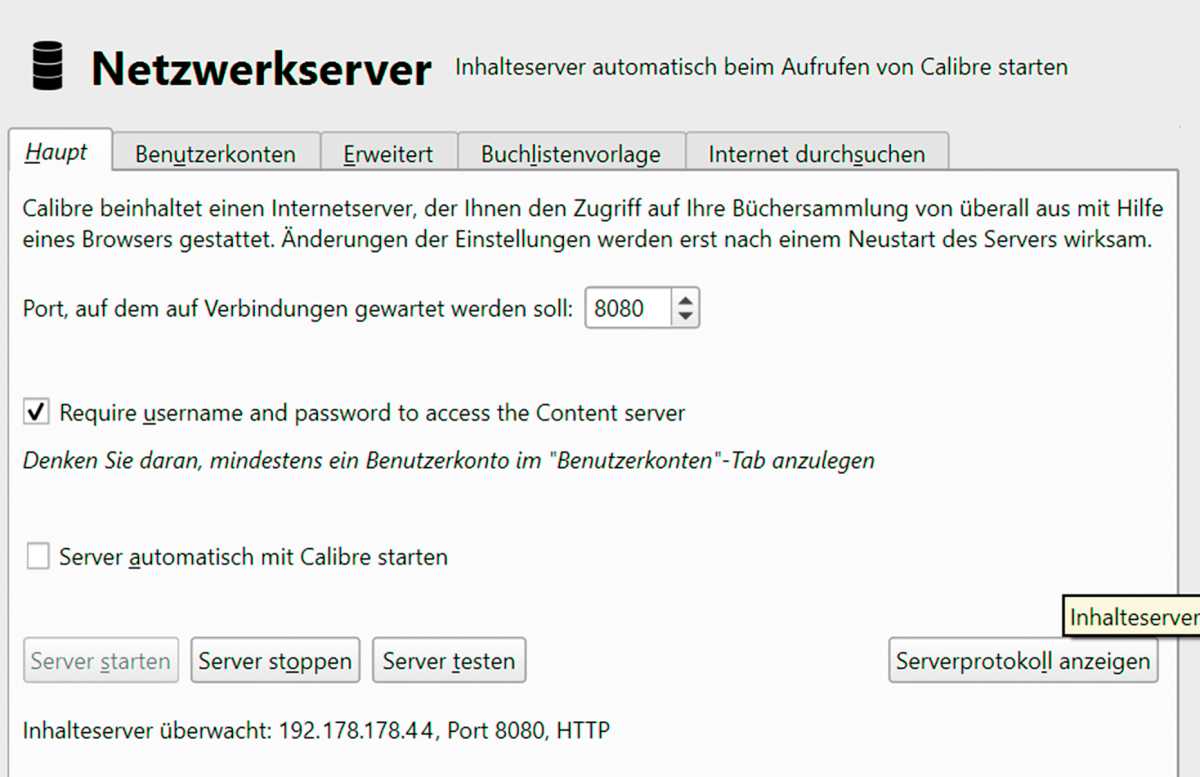Image resolution: width=1200 pixels, height=777 pixels.
Task: Click the 'Server stoppen' button
Action: click(x=275, y=660)
